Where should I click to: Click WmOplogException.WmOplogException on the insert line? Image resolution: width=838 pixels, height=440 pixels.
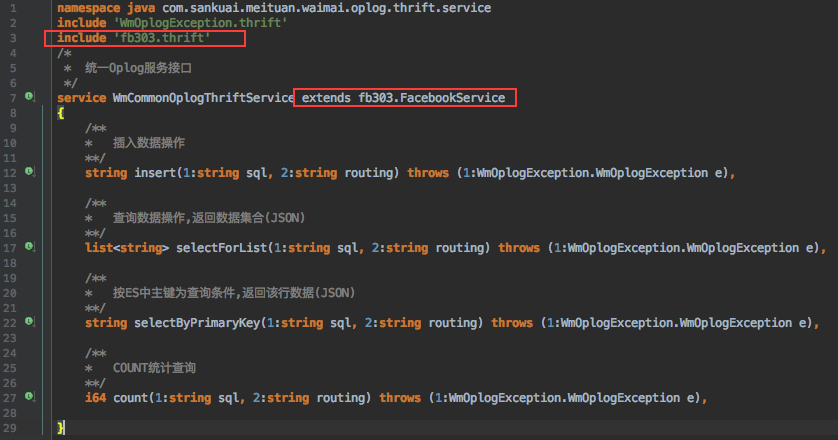(x=592, y=173)
